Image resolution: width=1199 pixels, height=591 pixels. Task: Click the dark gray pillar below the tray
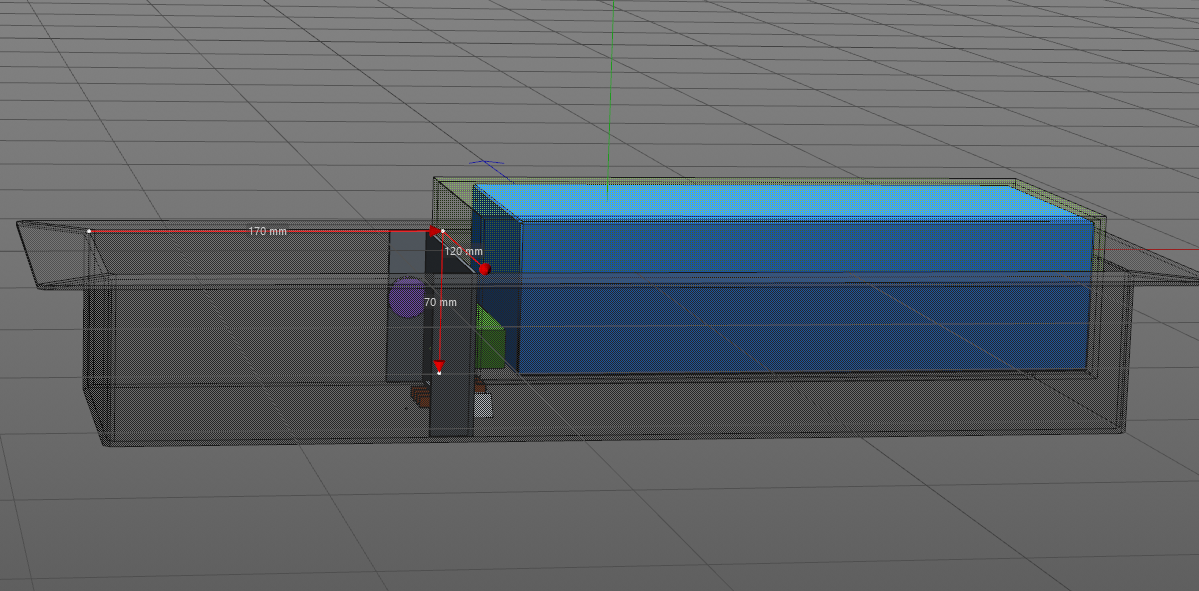coord(450,410)
